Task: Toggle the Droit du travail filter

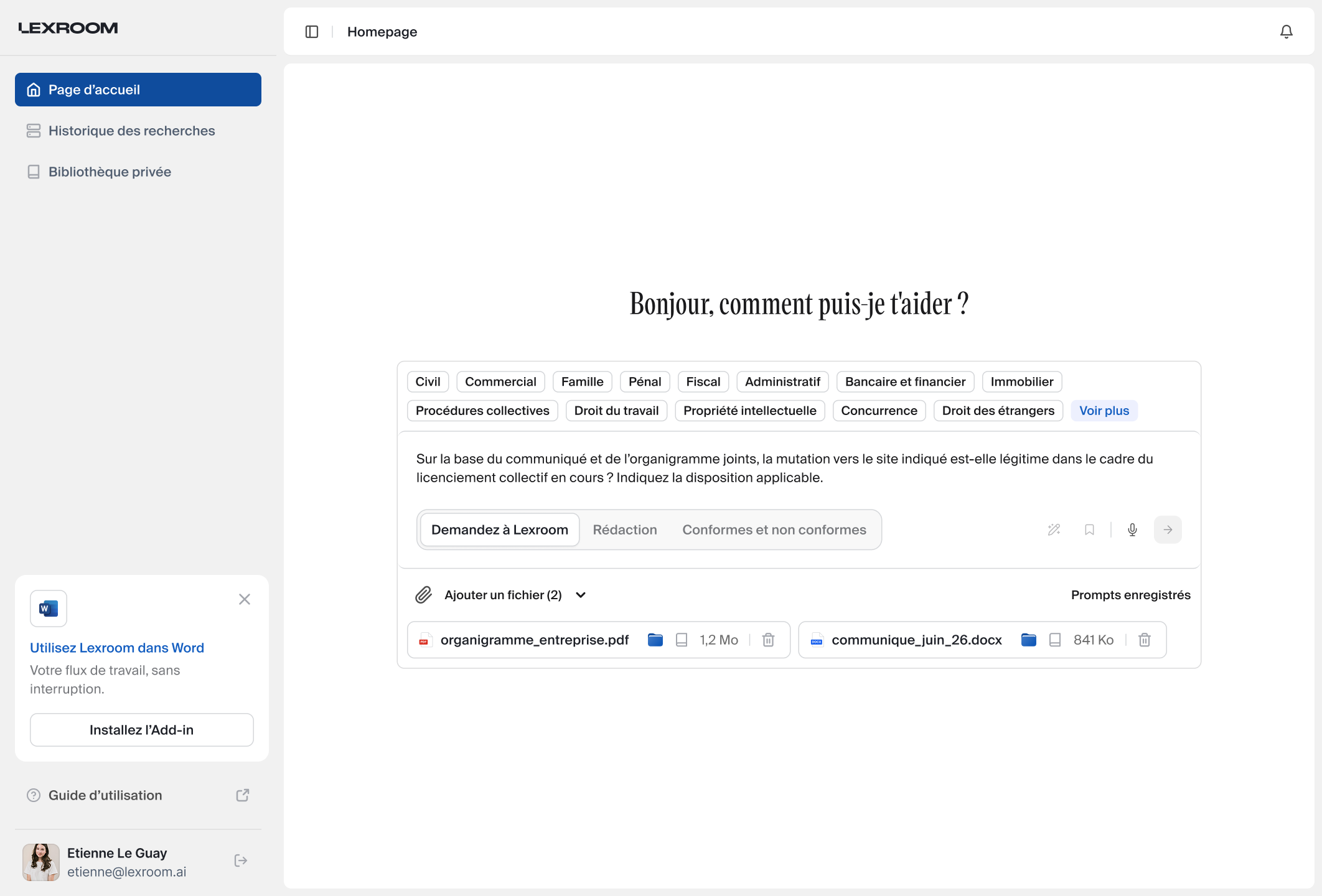Action: tap(616, 411)
